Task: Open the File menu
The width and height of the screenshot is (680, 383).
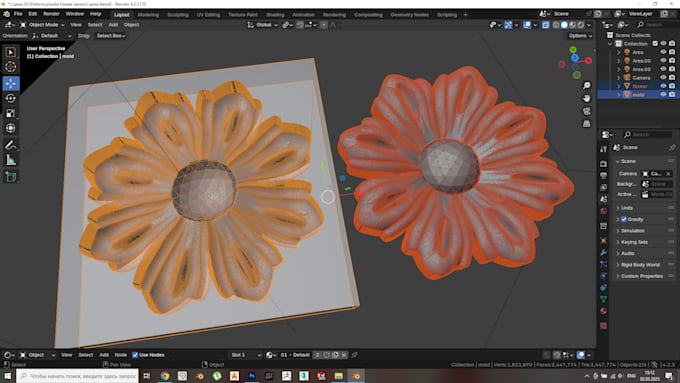Action: [18, 14]
